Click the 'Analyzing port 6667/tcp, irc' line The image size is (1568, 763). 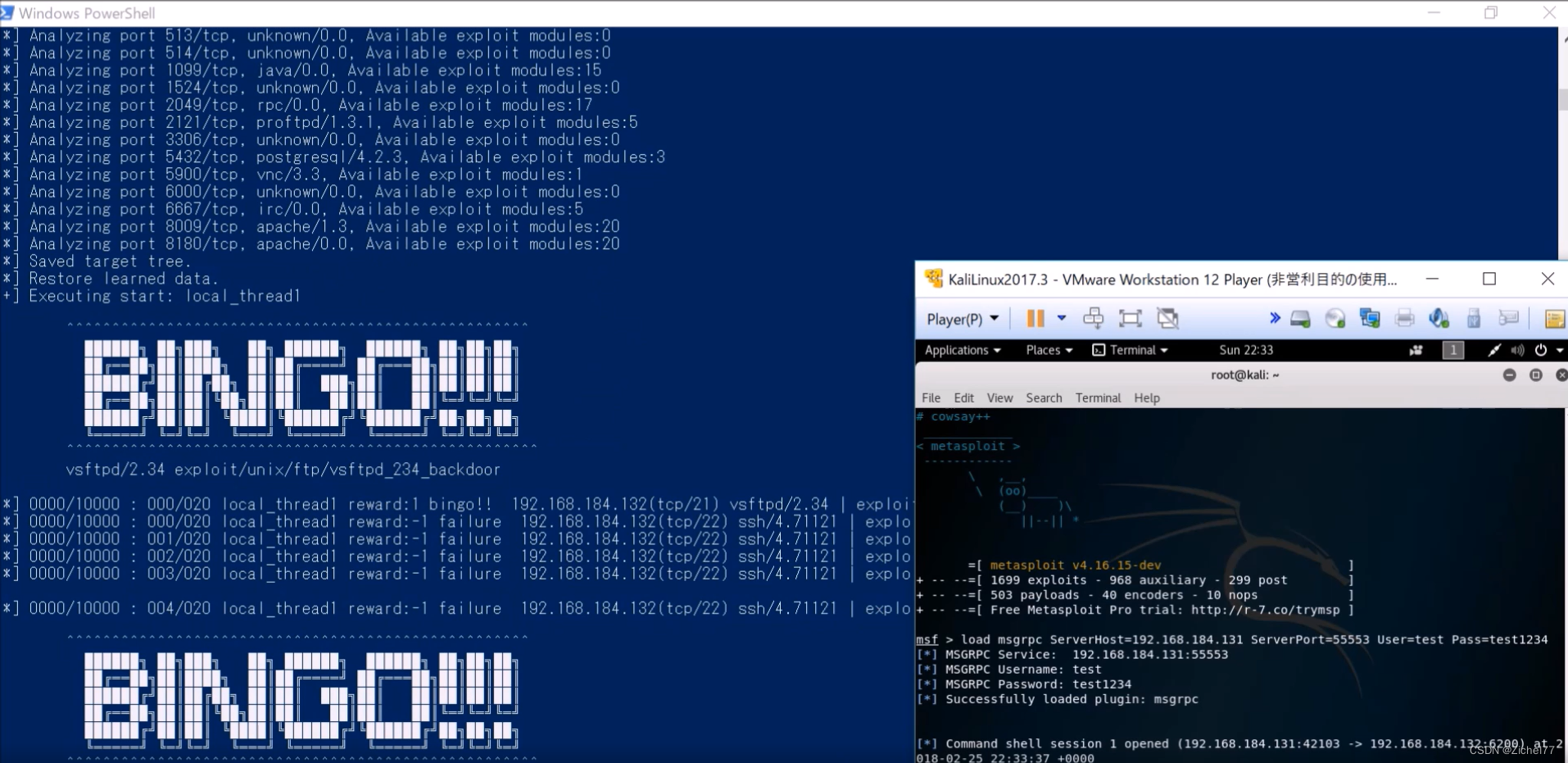click(x=292, y=209)
